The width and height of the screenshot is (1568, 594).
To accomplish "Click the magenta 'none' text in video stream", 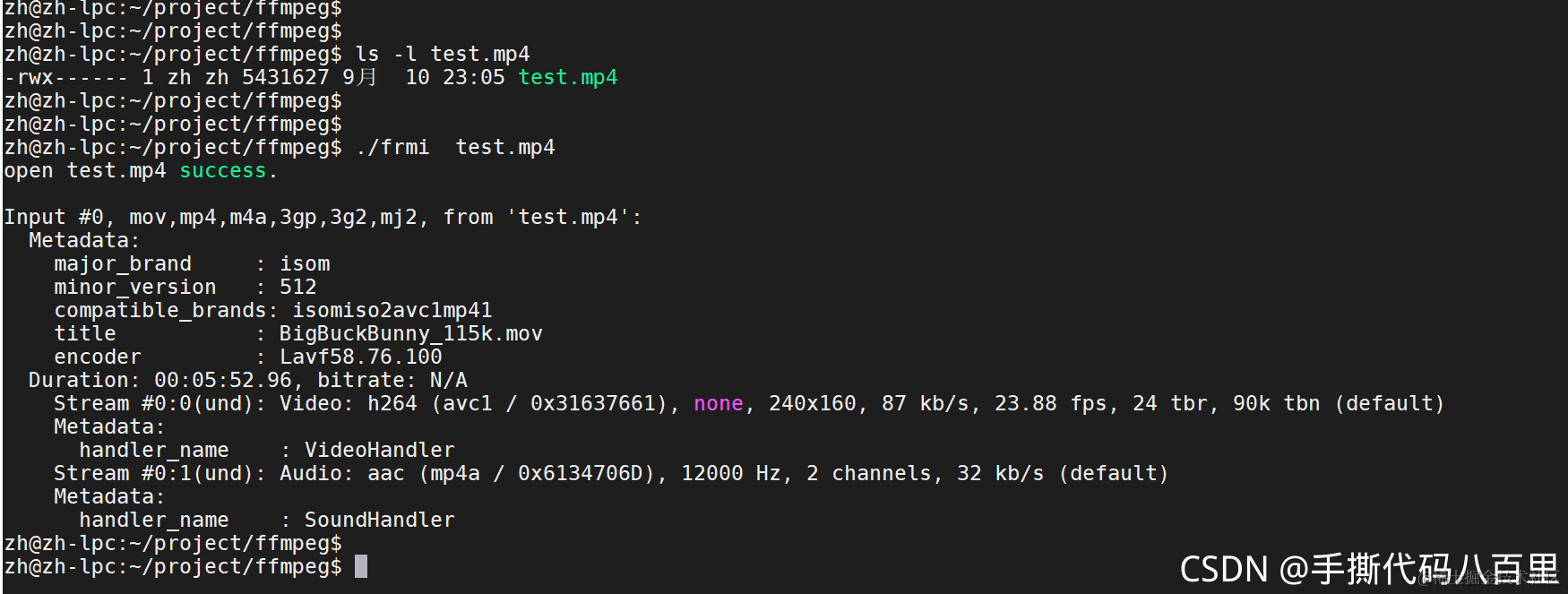I will tap(719, 403).
